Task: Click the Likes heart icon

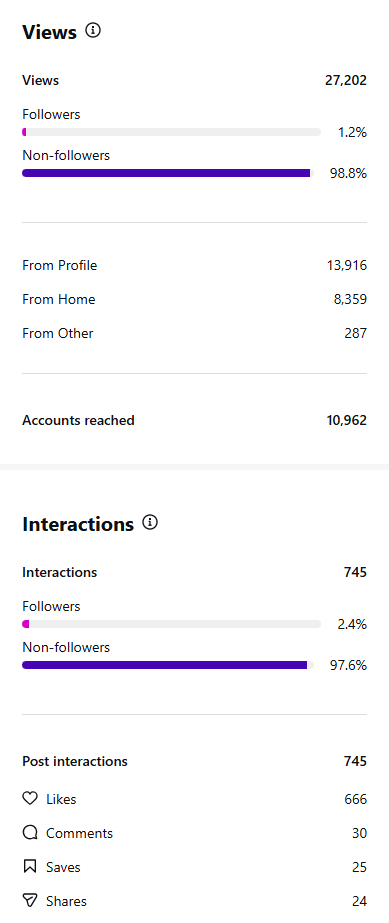Action: click(x=29, y=799)
